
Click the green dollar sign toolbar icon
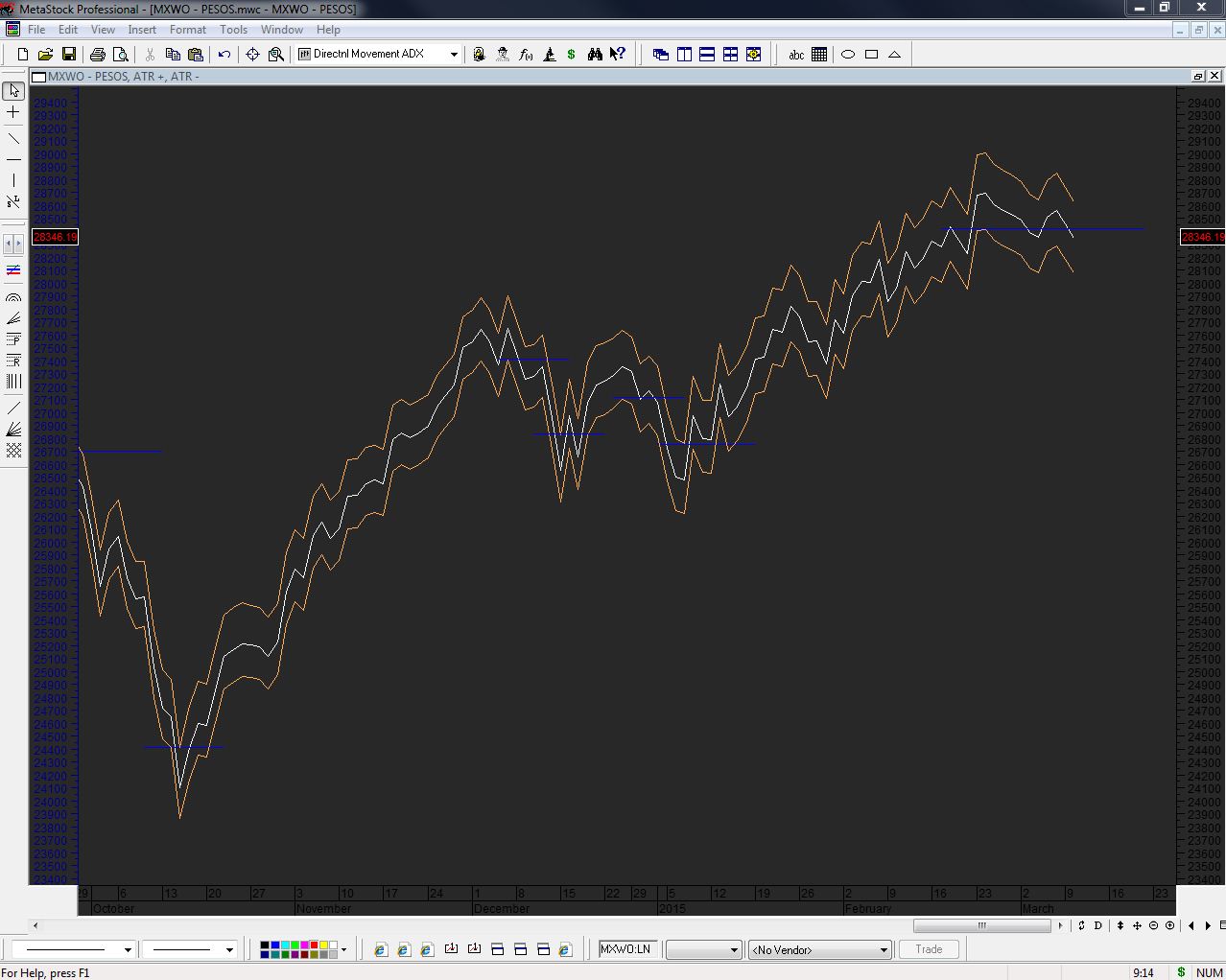572,55
